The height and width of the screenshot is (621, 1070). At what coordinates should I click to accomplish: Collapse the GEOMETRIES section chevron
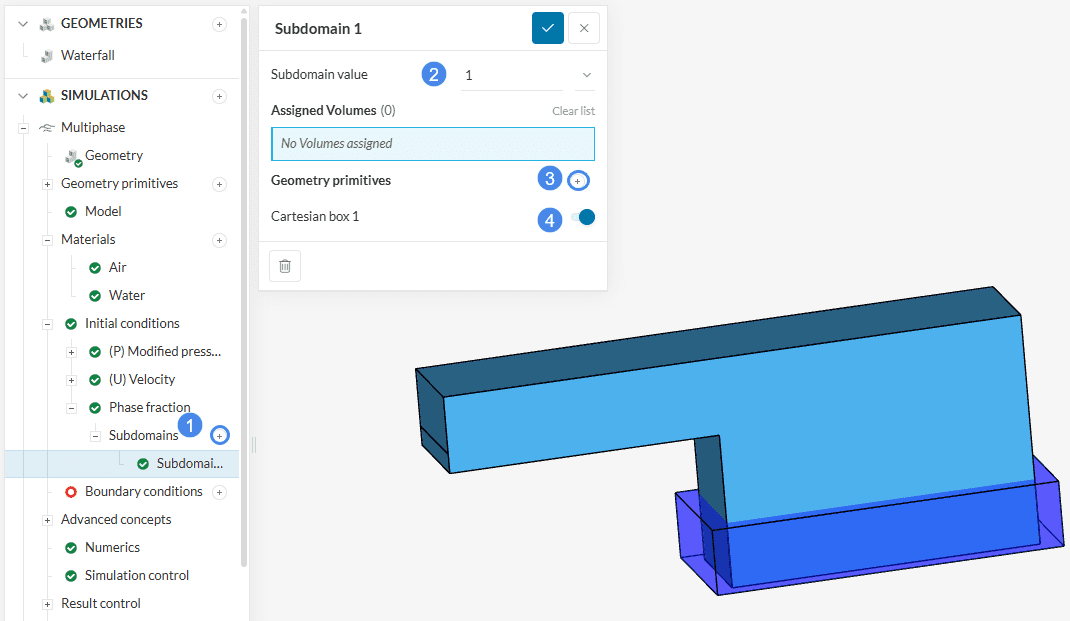pos(23,24)
